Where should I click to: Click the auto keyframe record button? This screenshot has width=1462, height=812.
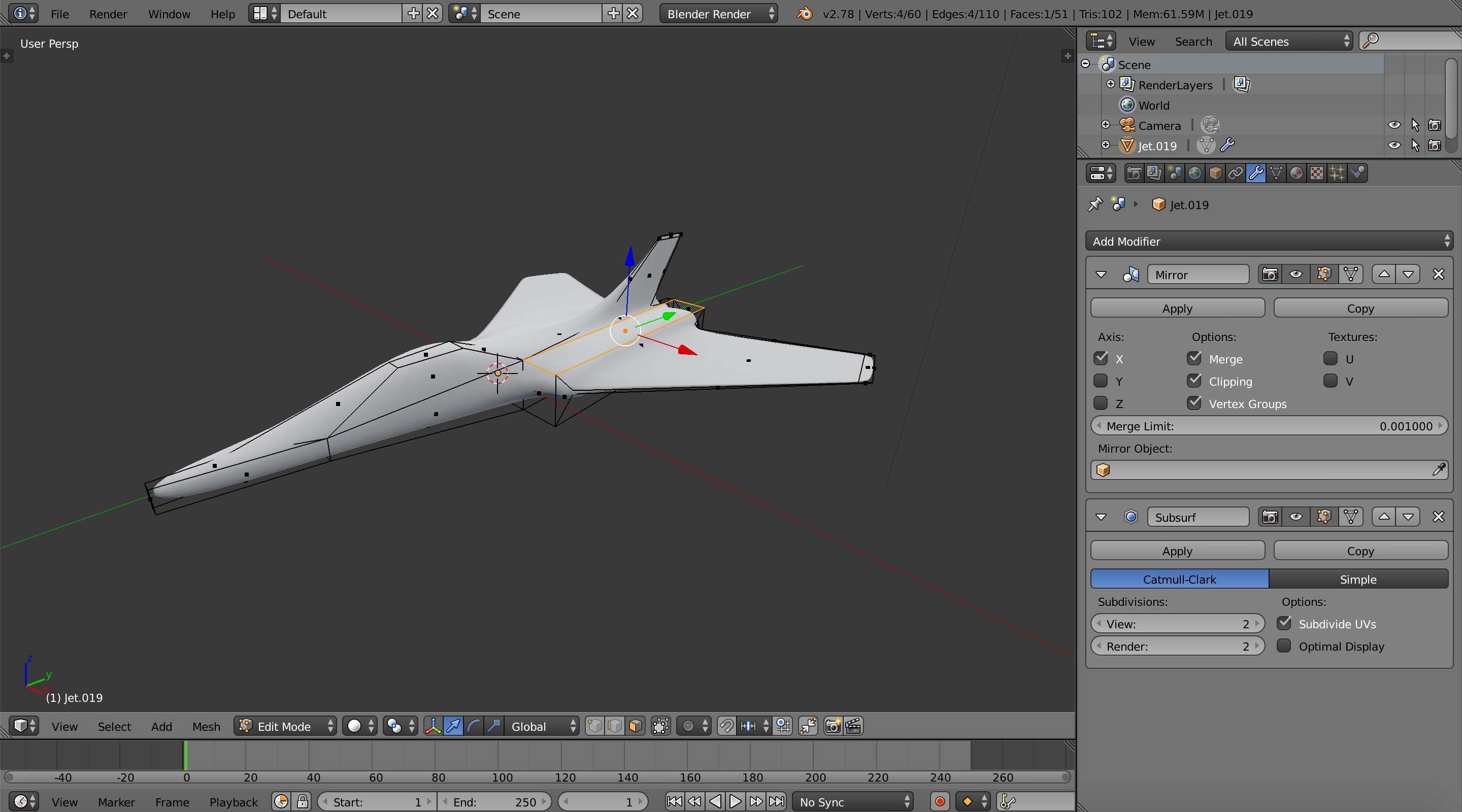(940, 801)
